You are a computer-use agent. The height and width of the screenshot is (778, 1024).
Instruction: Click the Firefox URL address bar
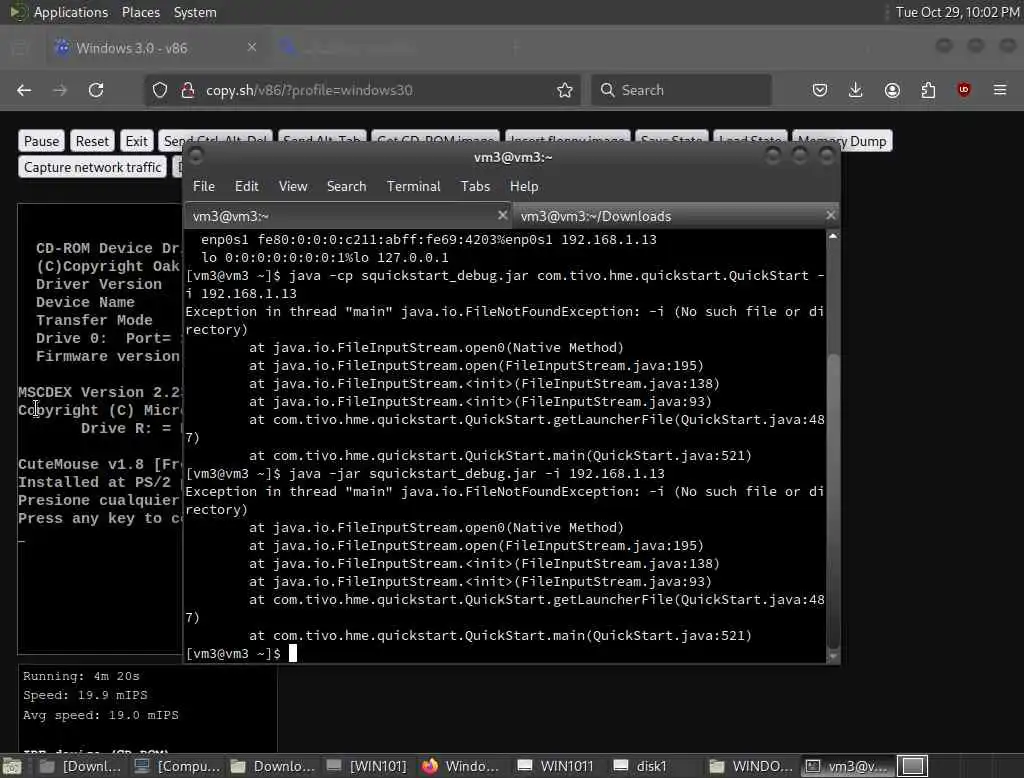point(363,90)
